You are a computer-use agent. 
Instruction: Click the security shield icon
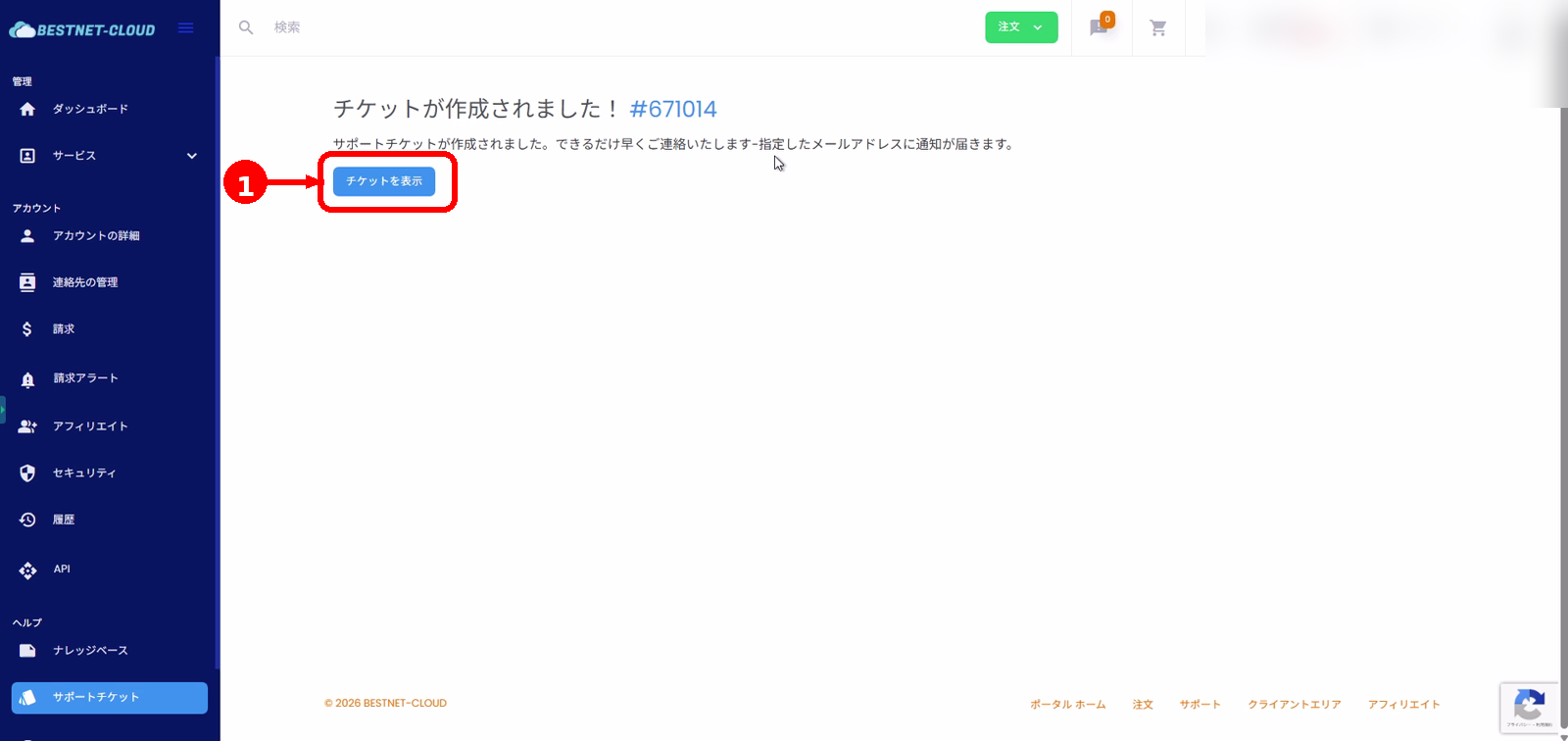coord(27,473)
